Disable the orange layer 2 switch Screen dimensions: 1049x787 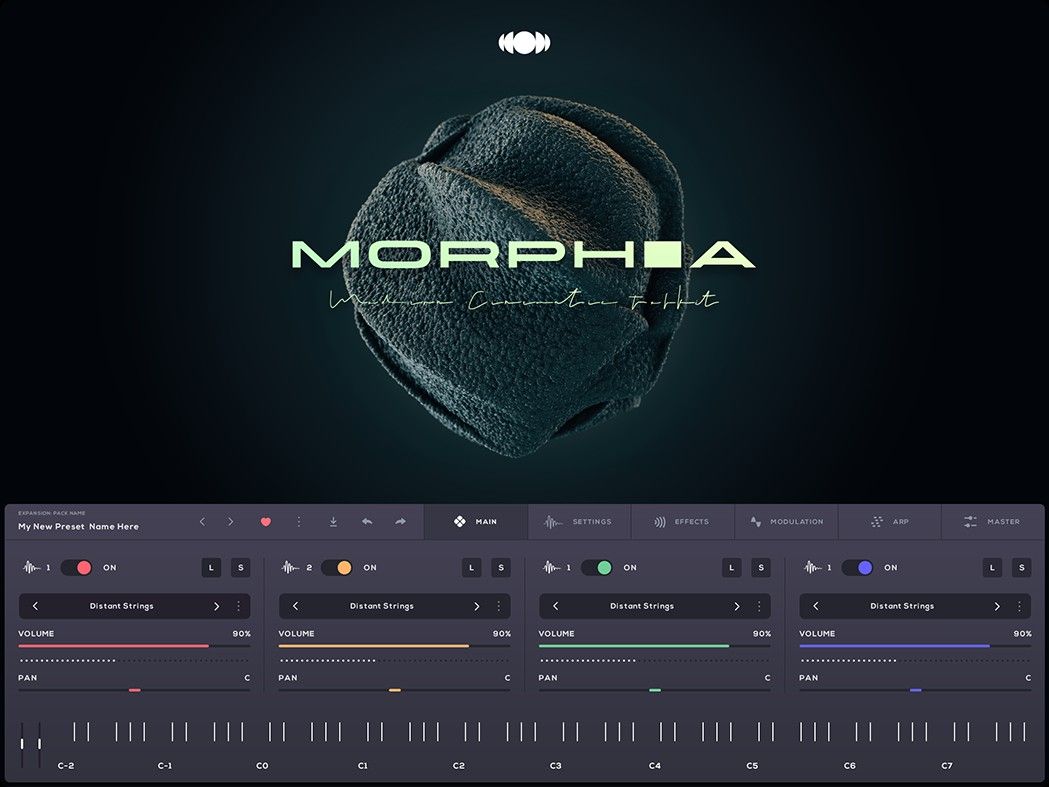[337, 568]
